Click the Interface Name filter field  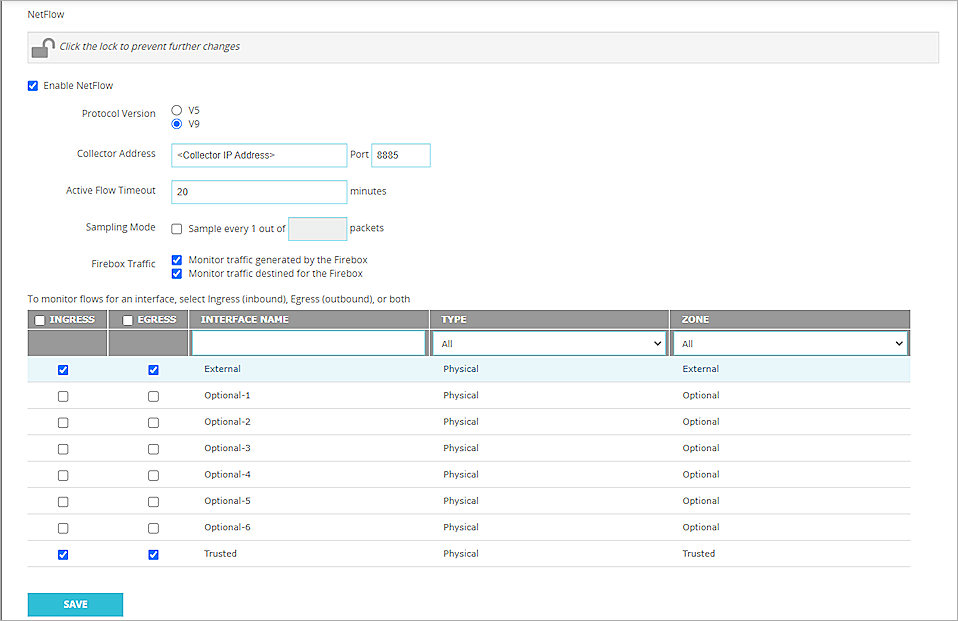pyautogui.click(x=308, y=344)
